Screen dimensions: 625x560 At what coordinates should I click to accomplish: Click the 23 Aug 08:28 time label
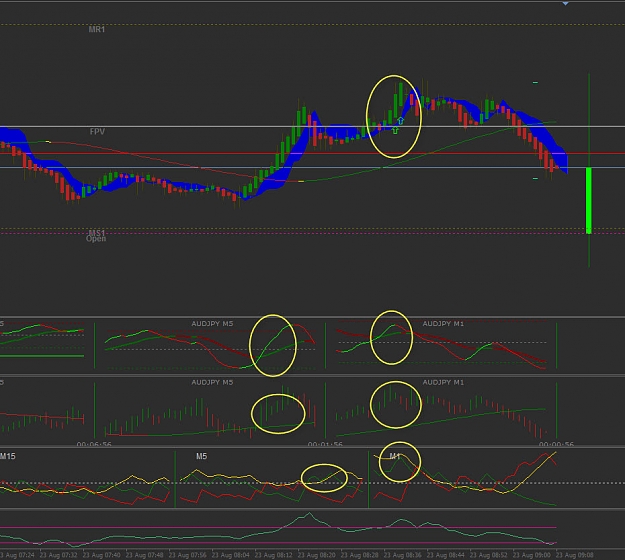tap(360, 554)
